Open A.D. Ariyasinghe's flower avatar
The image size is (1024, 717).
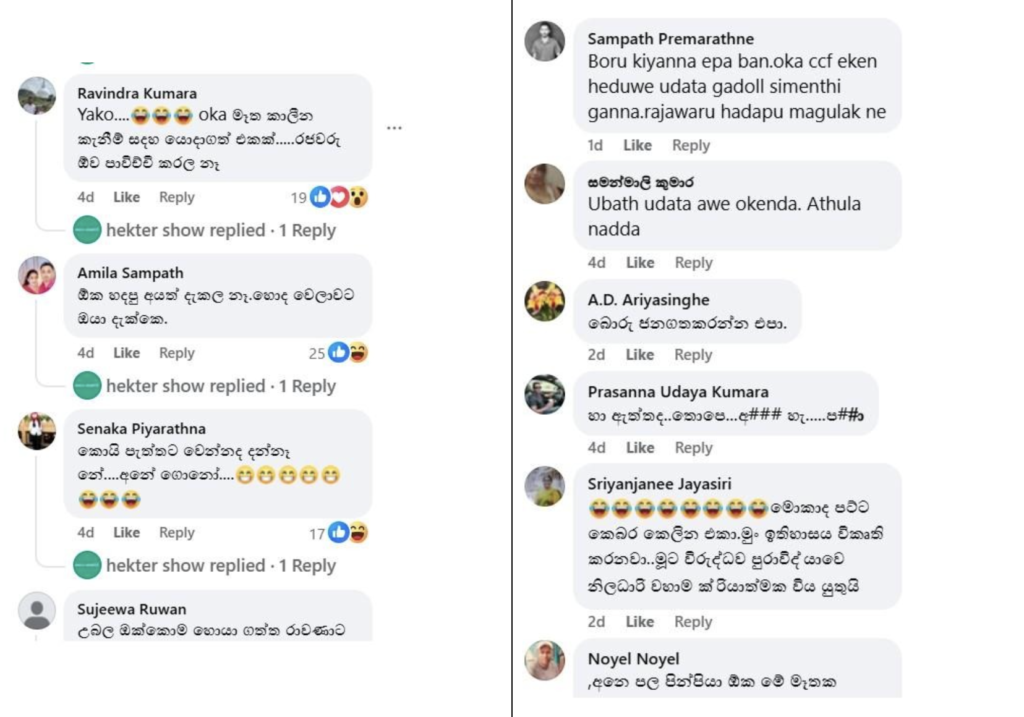pyautogui.click(x=545, y=301)
